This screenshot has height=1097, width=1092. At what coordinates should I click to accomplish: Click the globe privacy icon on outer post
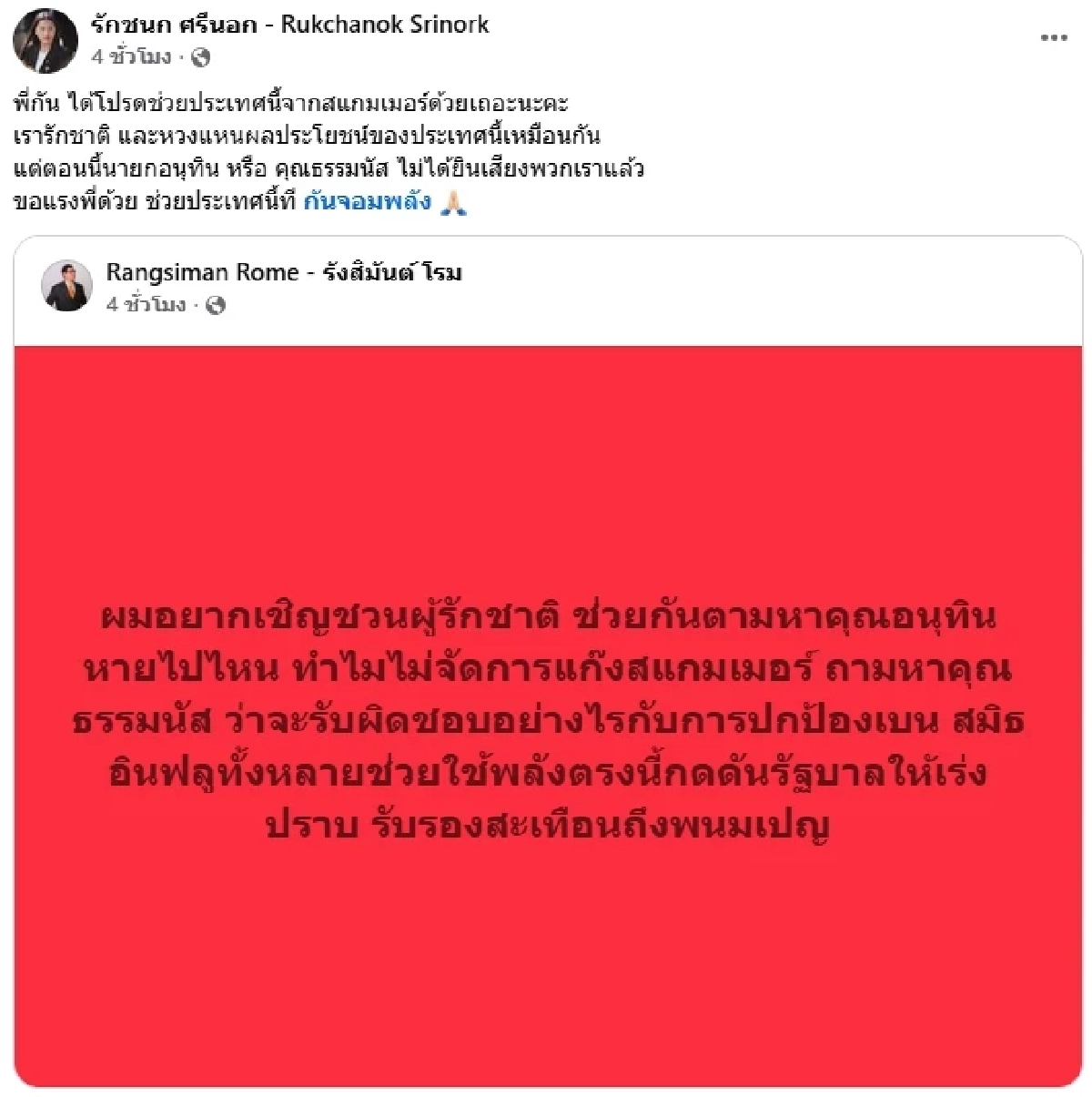point(200,57)
